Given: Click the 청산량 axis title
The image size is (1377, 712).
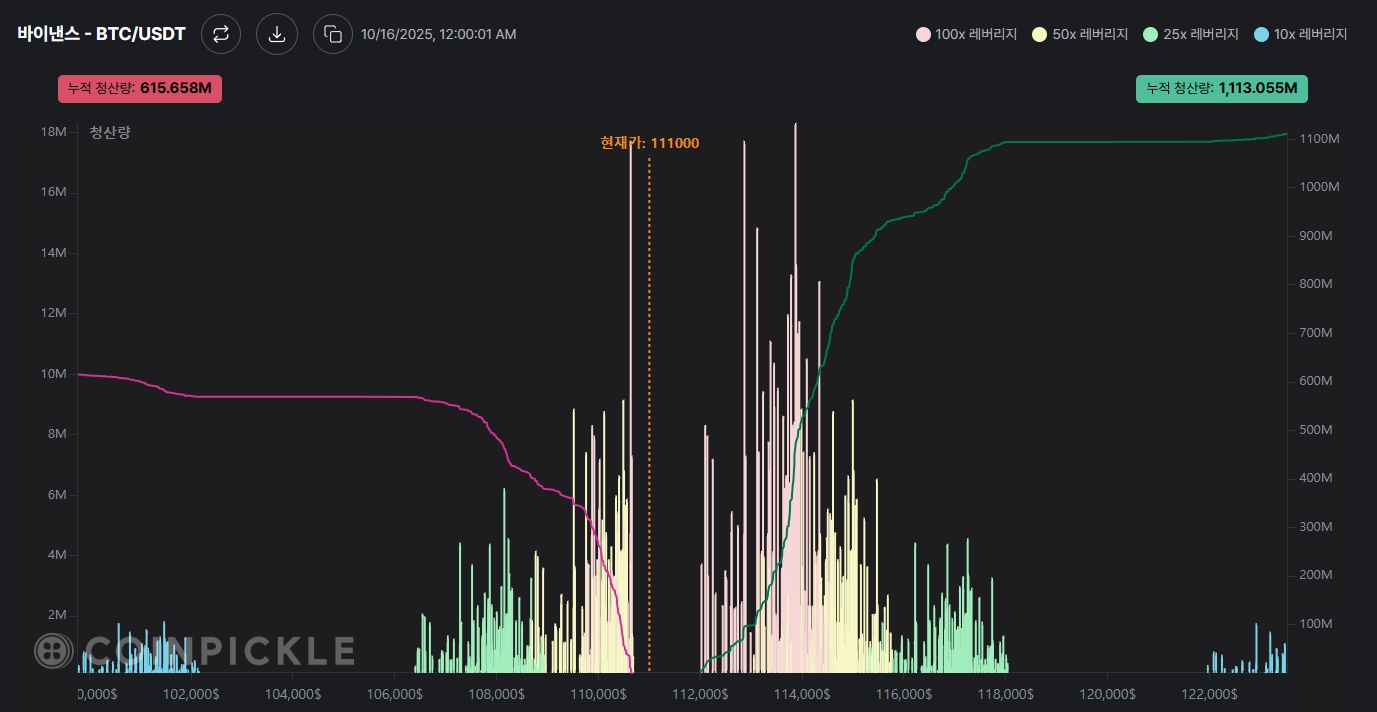Looking at the screenshot, I should (x=110, y=132).
